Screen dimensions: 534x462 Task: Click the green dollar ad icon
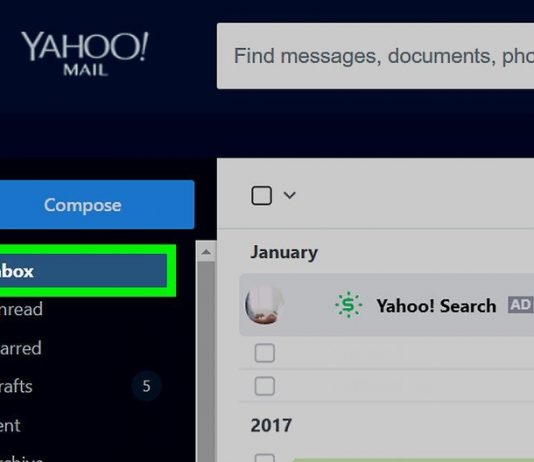[x=348, y=305]
